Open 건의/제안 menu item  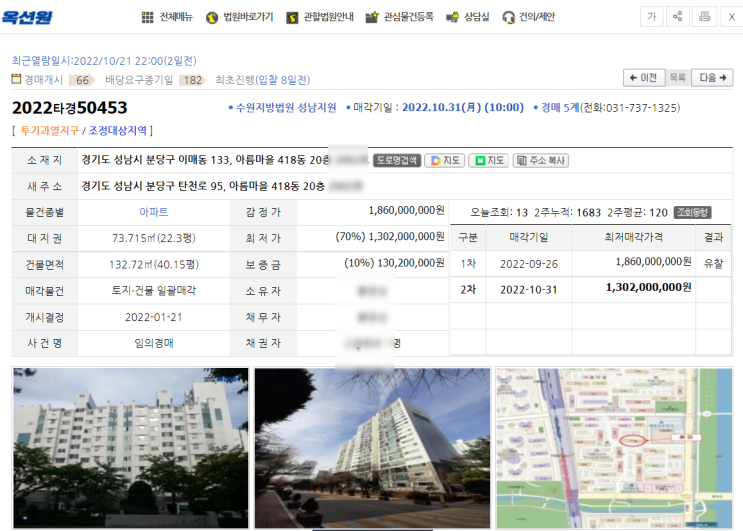537,17
